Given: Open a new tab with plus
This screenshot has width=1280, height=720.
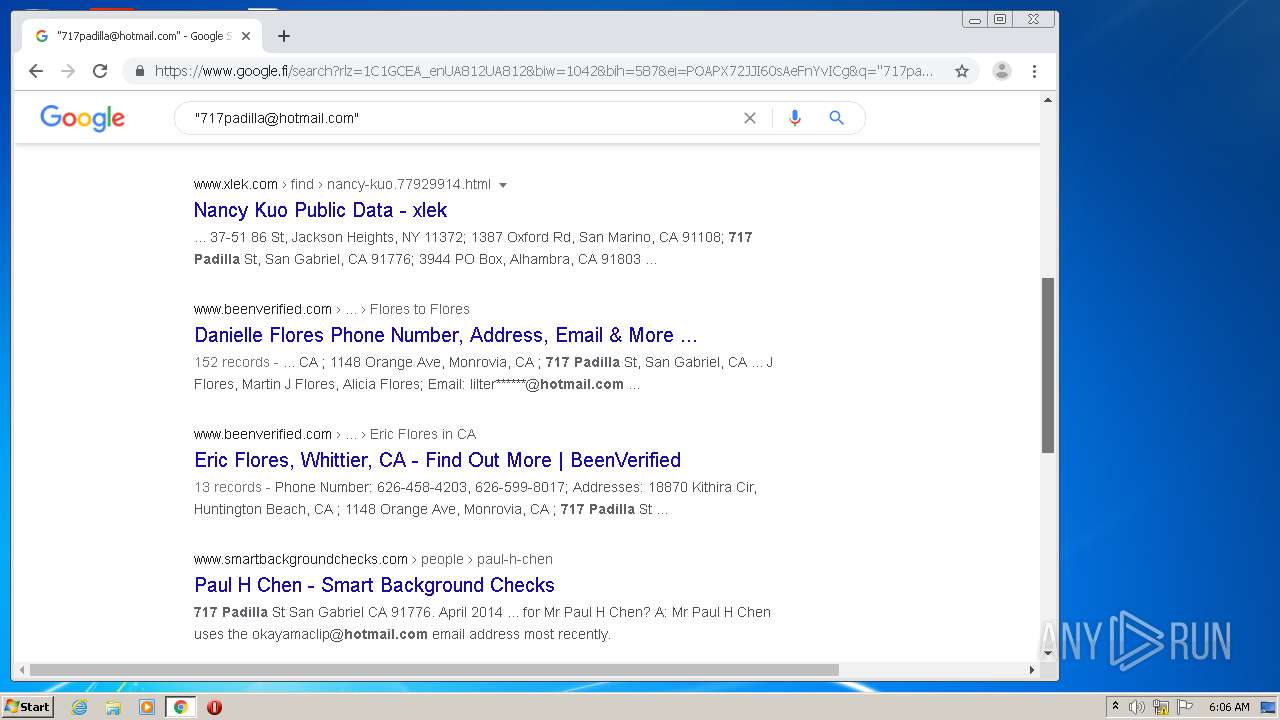Looking at the screenshot, I should (284, 36).
